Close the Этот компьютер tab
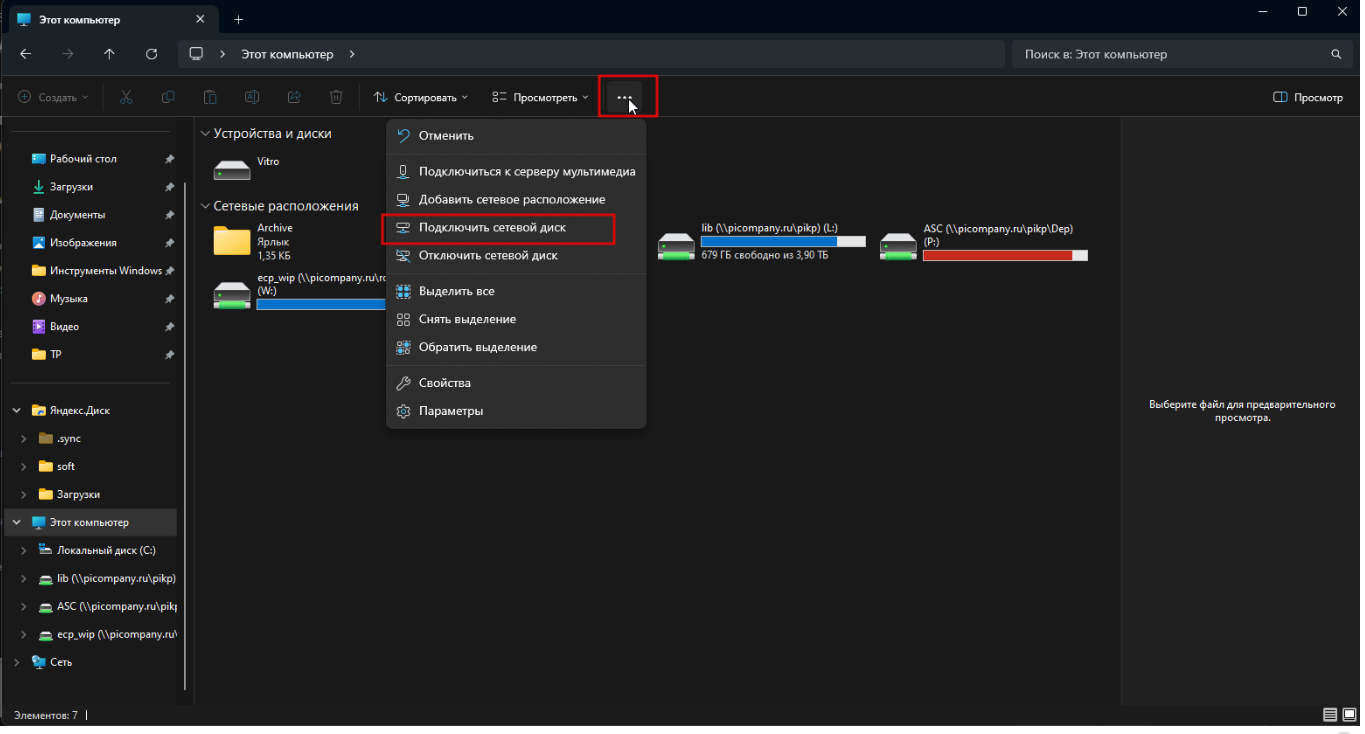Viewport: 1365px width, 734px height. pos(200,19)
